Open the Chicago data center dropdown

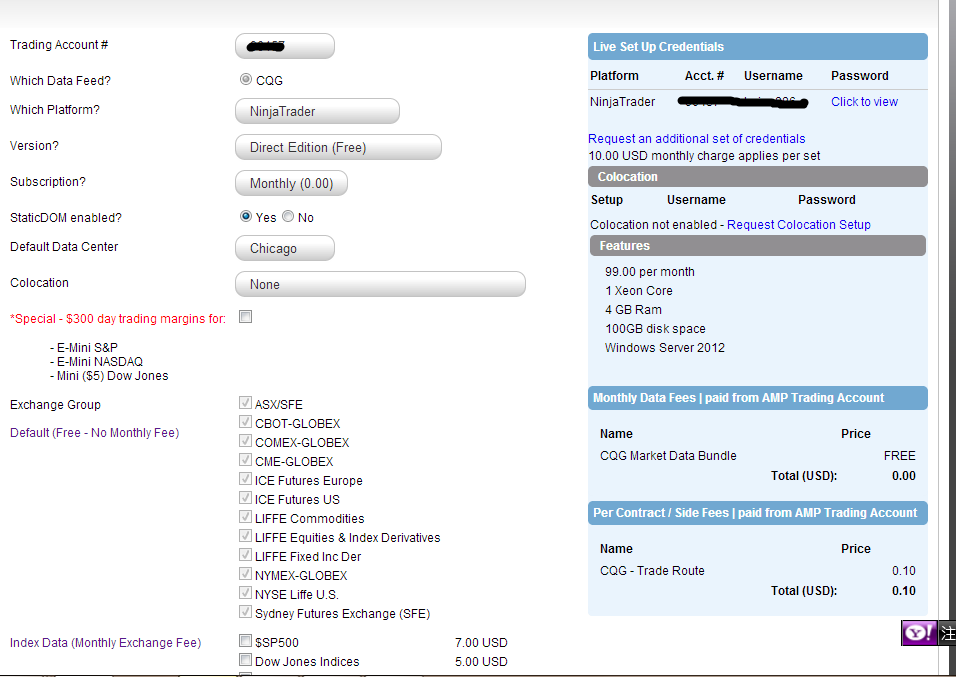pyautogui.click(x=285, y=248)
